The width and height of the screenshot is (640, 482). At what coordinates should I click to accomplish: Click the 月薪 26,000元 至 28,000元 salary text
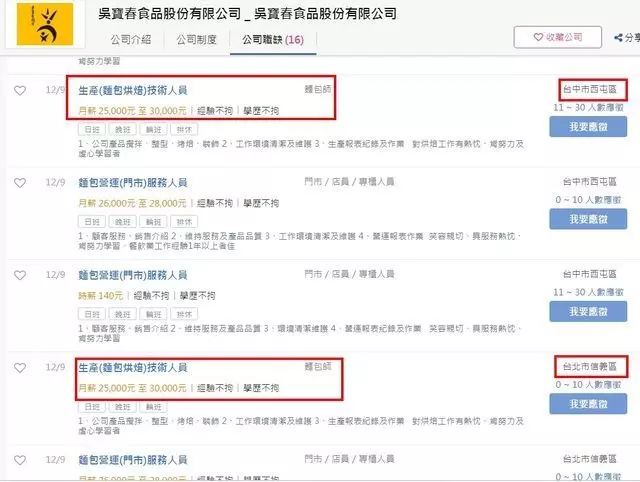[132, 203]
